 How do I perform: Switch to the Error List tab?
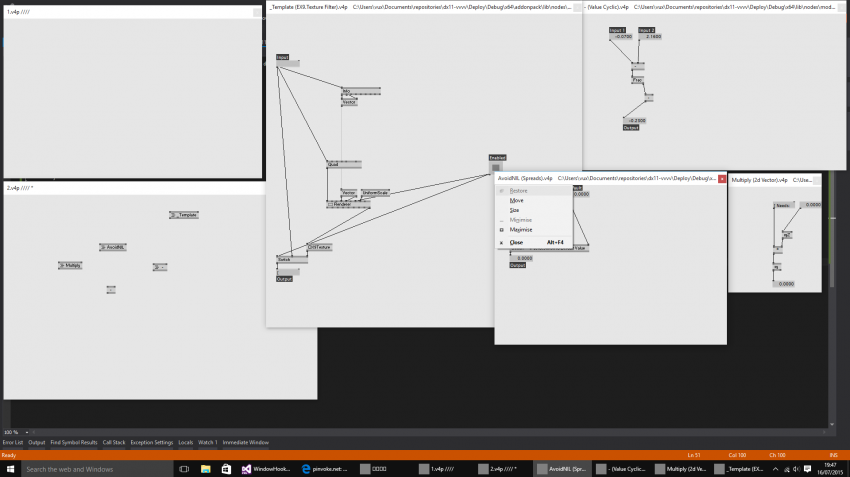tap(12, 442)
